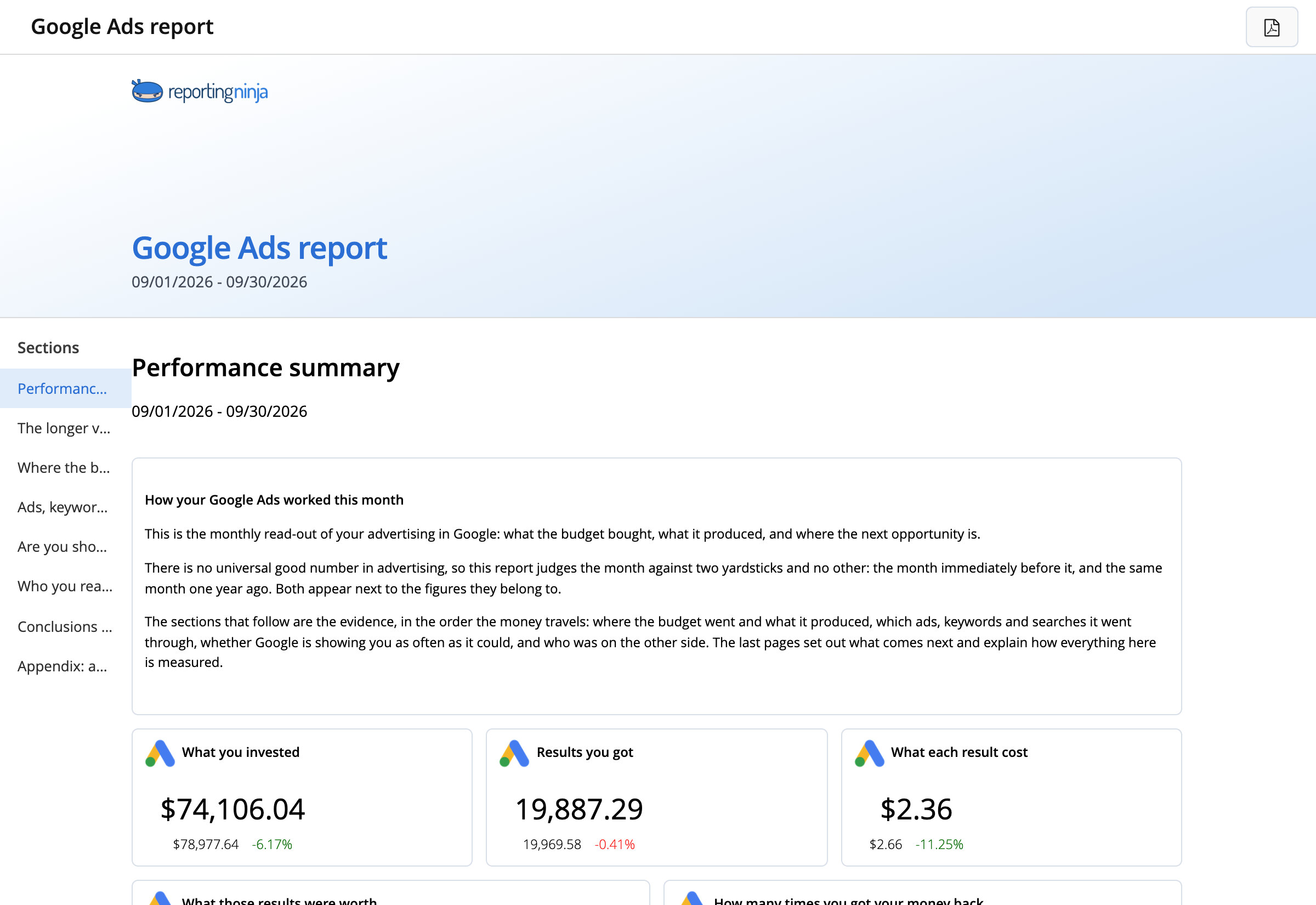The image size is (1316, 905).
Task: Click previous value 19,969.58
Action: (x=552, y=844)
